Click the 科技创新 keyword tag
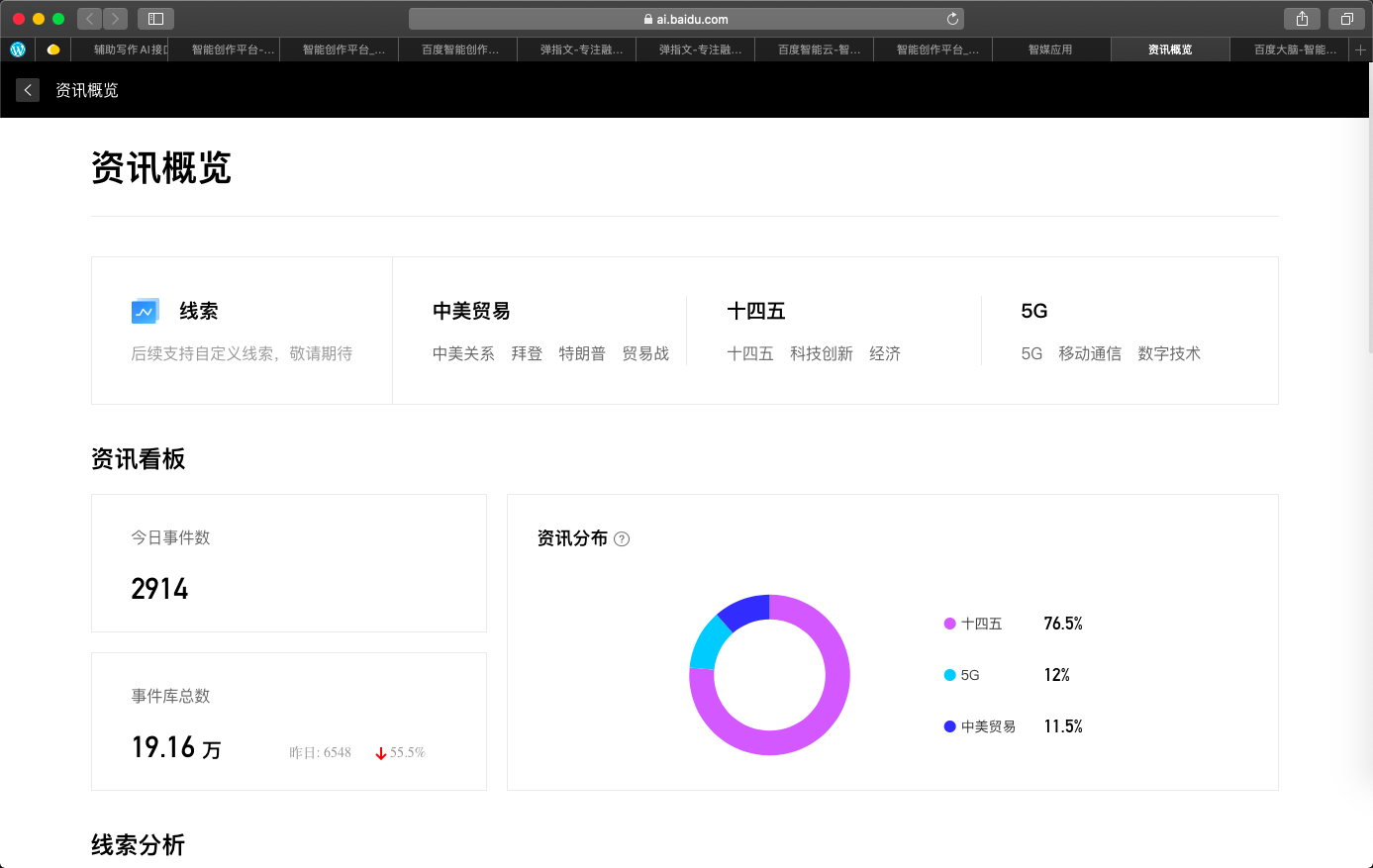The height and width of the screenshot is (868, 1373). [x=821, y=353]
